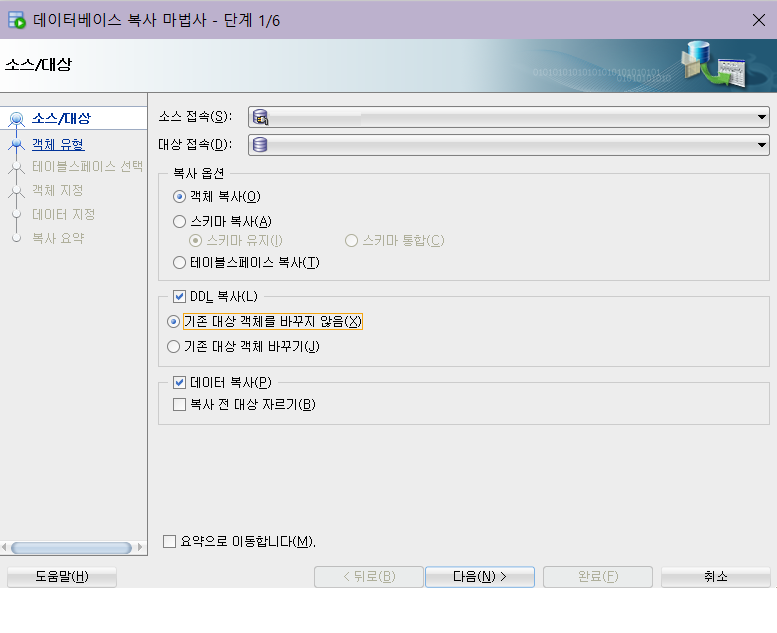This screenshot has width=777, height=633.
Task: Click the 도움말(H) button
Action: [62, 576]
